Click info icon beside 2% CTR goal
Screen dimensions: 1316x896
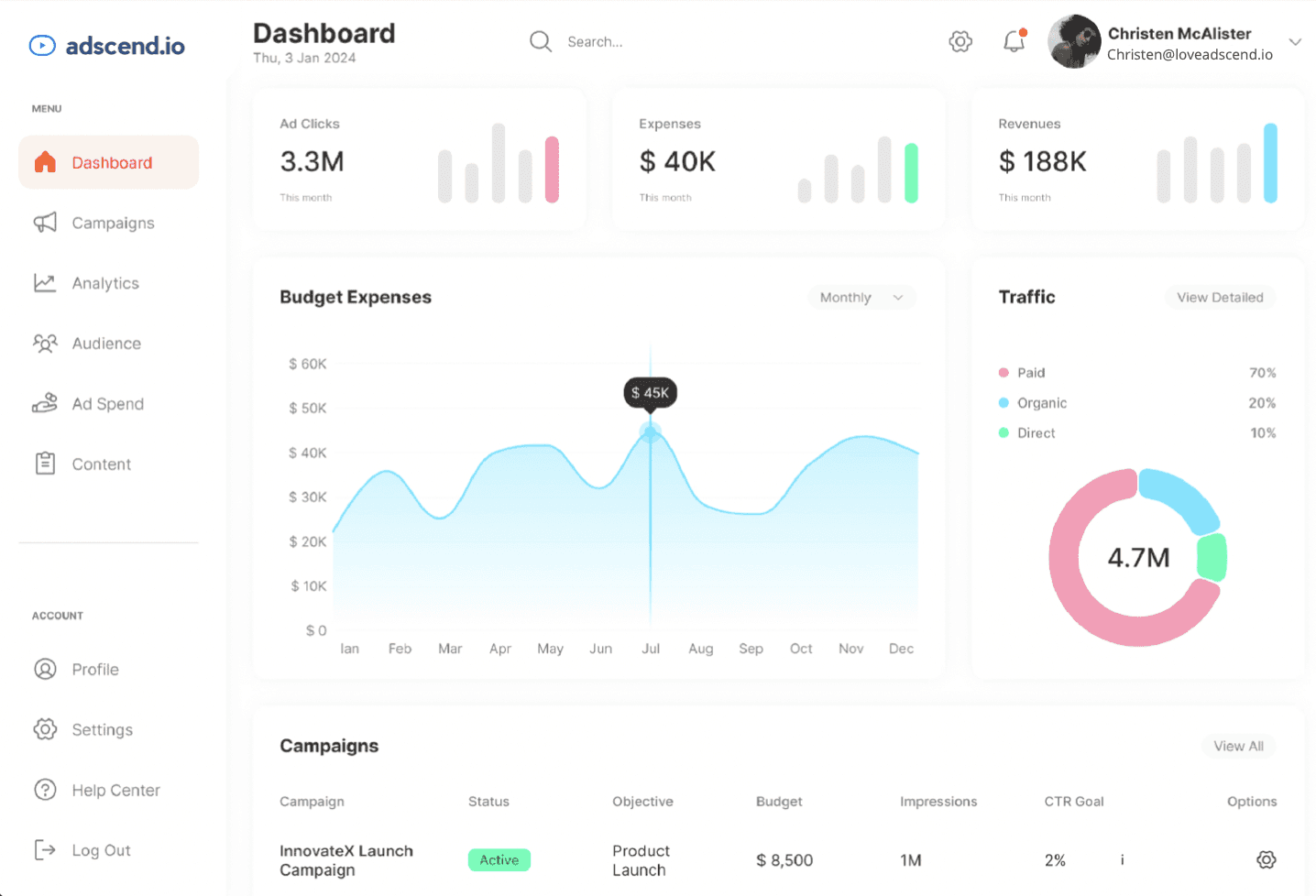pyautogui.click(x=1122, y=859)
